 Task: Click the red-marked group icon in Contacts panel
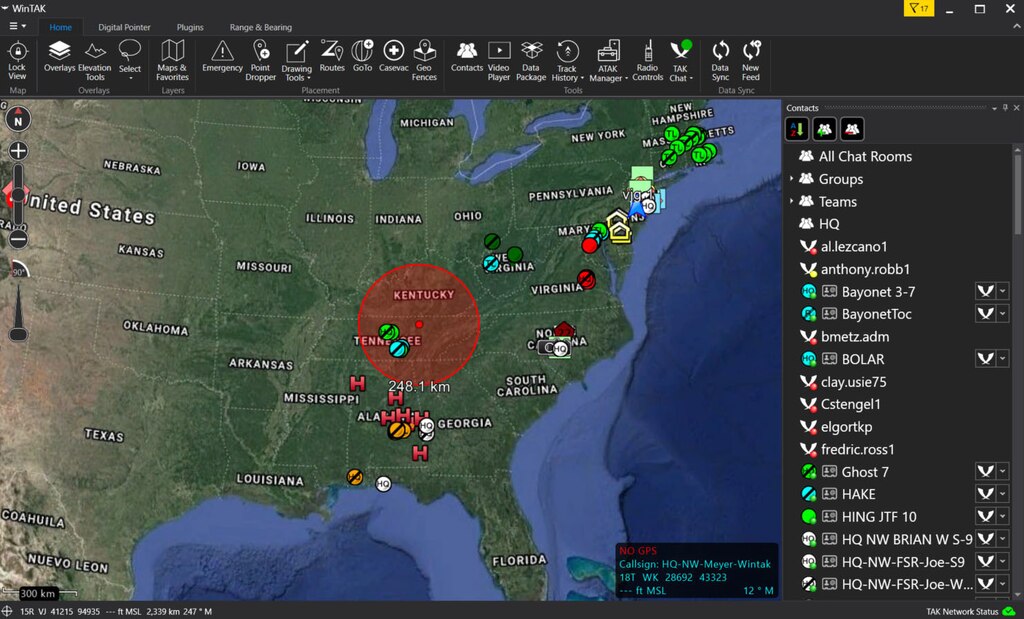(852, 129)
